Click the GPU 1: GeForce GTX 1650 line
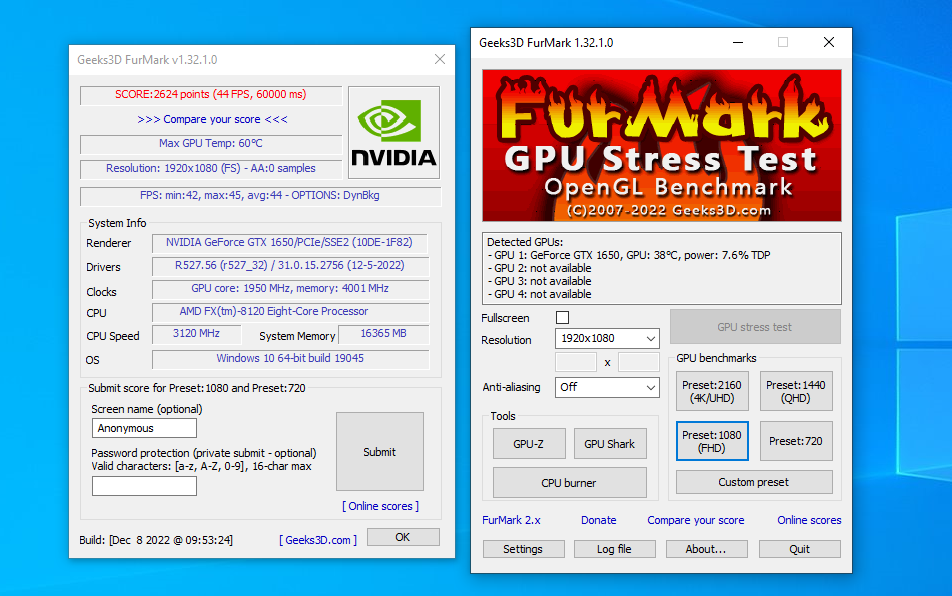Screen dimensions: 952x596 [x=629, y=256]
